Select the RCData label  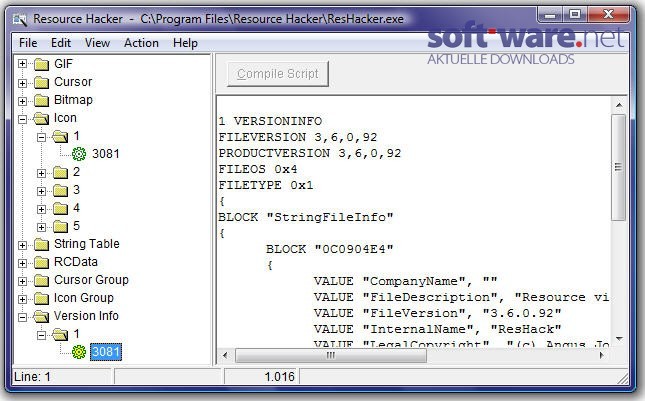click(x=76, y=262)
